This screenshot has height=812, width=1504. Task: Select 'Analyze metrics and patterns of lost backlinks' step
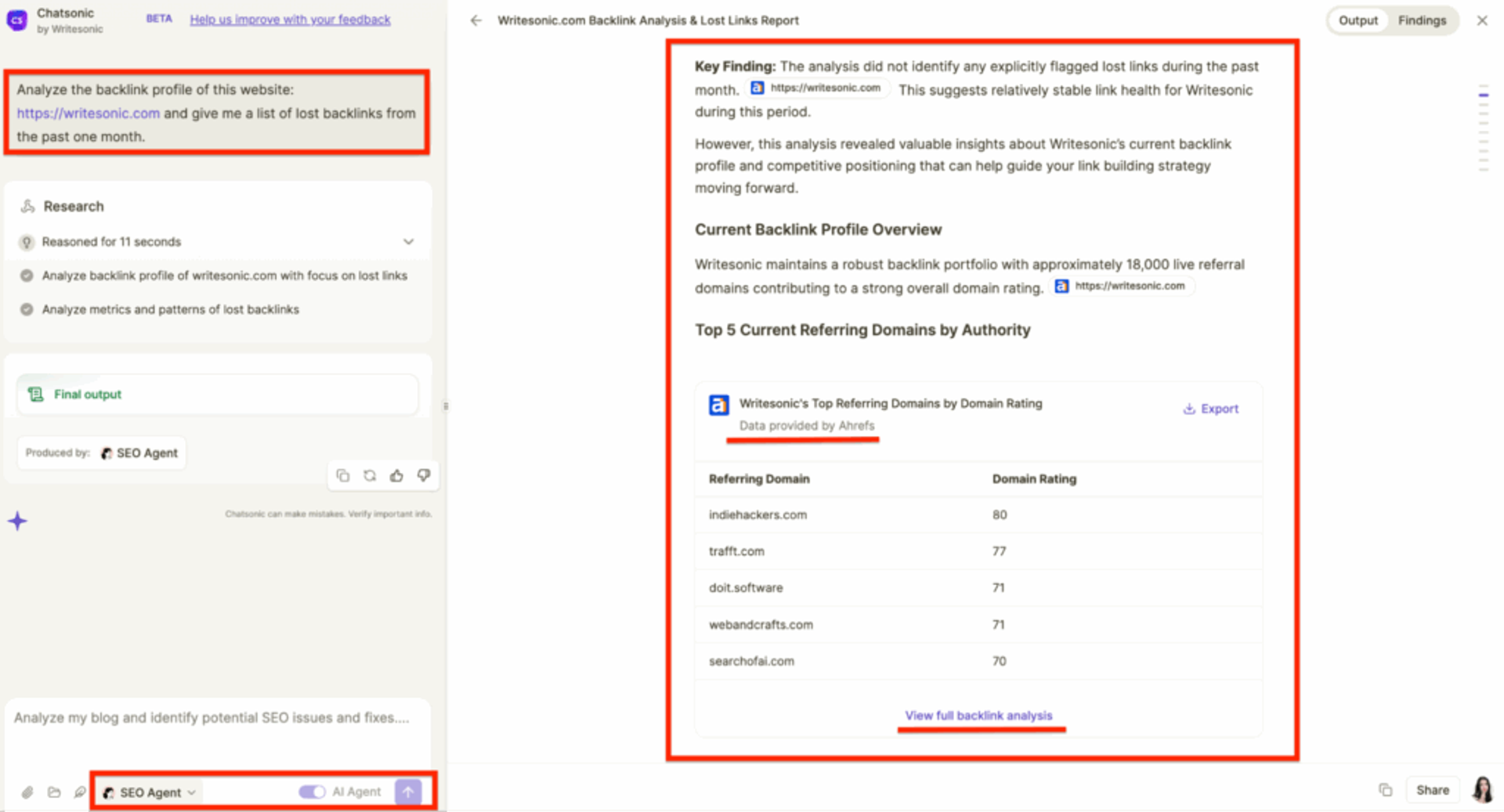click(x=170, y=309)
